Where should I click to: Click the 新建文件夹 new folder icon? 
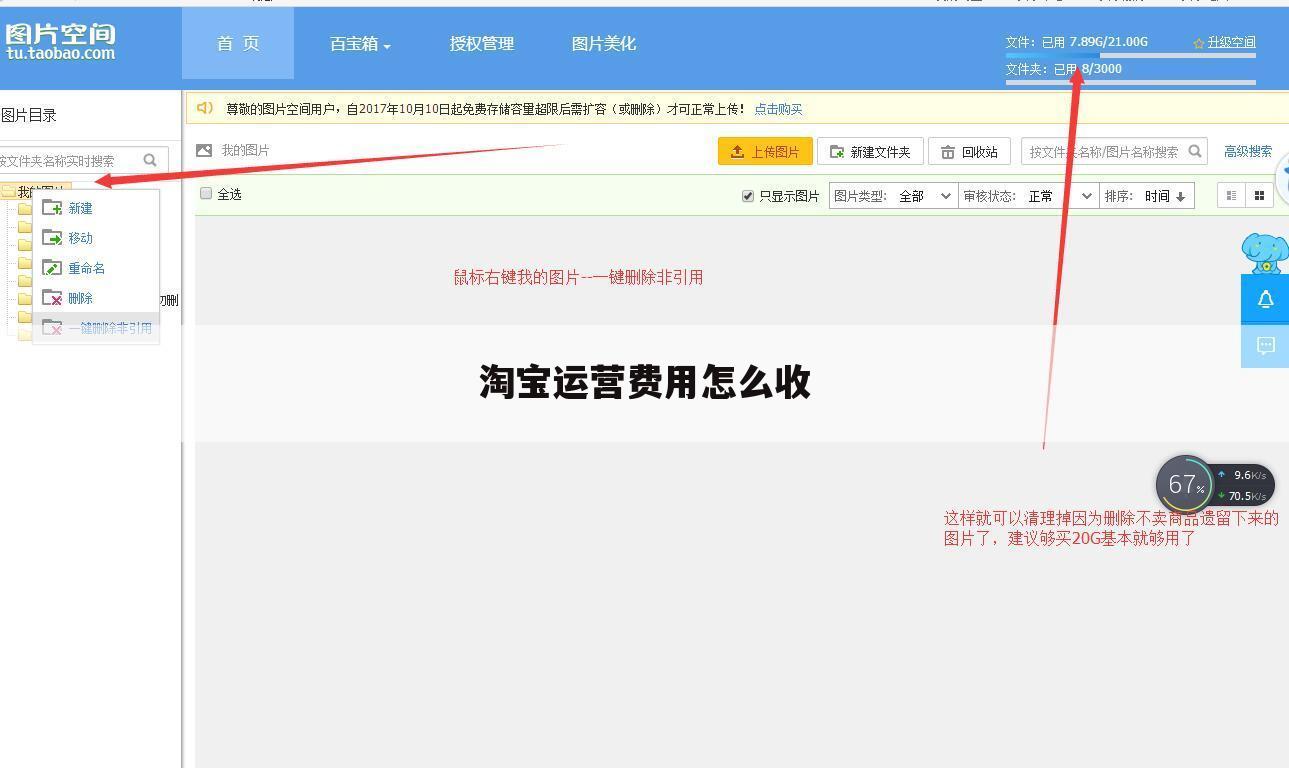click(836, 151)
